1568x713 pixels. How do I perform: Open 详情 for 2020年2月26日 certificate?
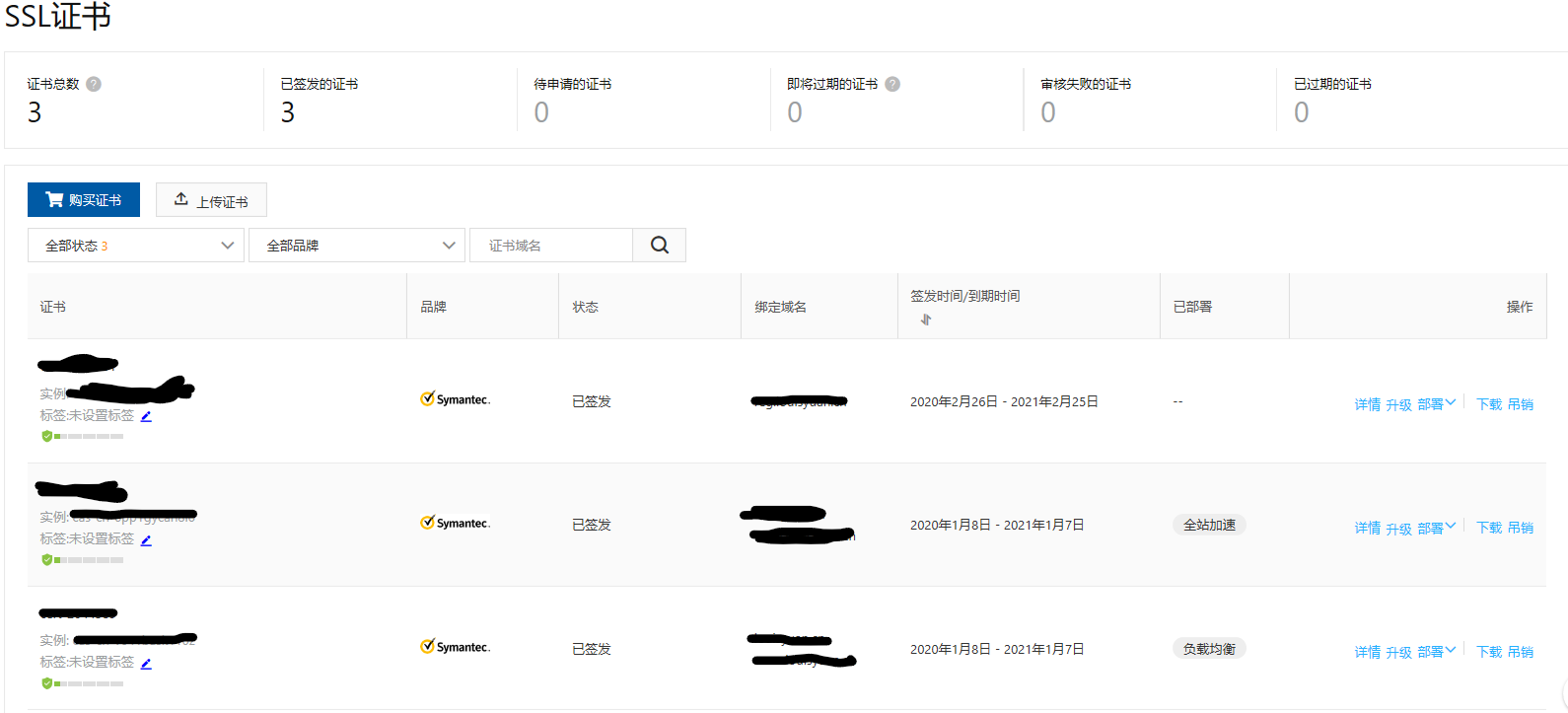point(1367,404)
